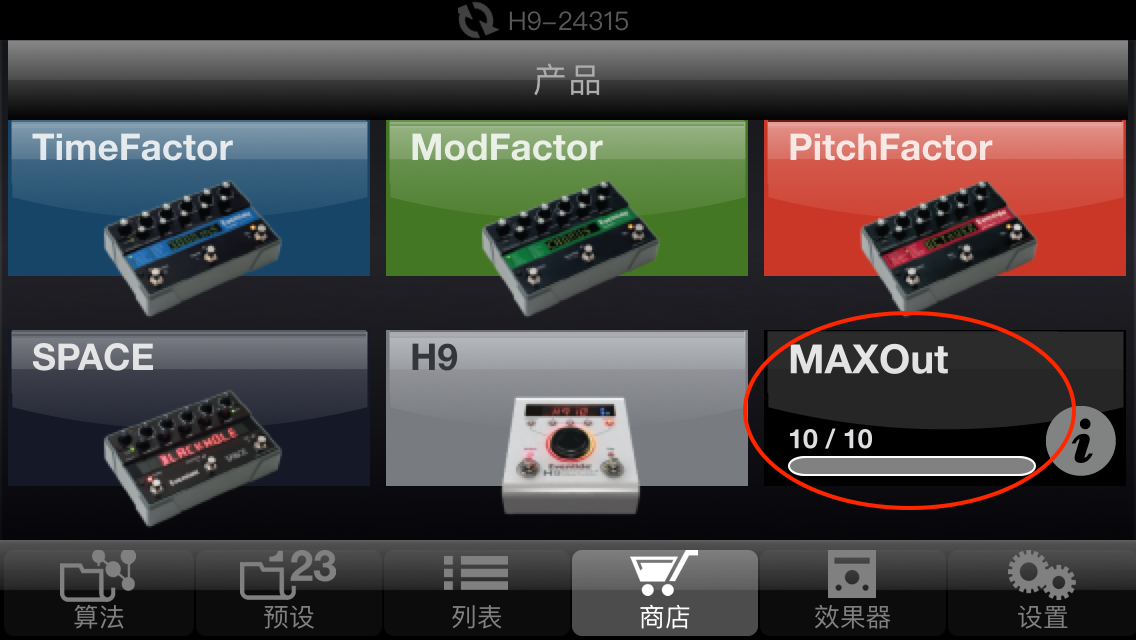Select the H9 product tile
The image size is (1136, 640).
tap(567, 408)
